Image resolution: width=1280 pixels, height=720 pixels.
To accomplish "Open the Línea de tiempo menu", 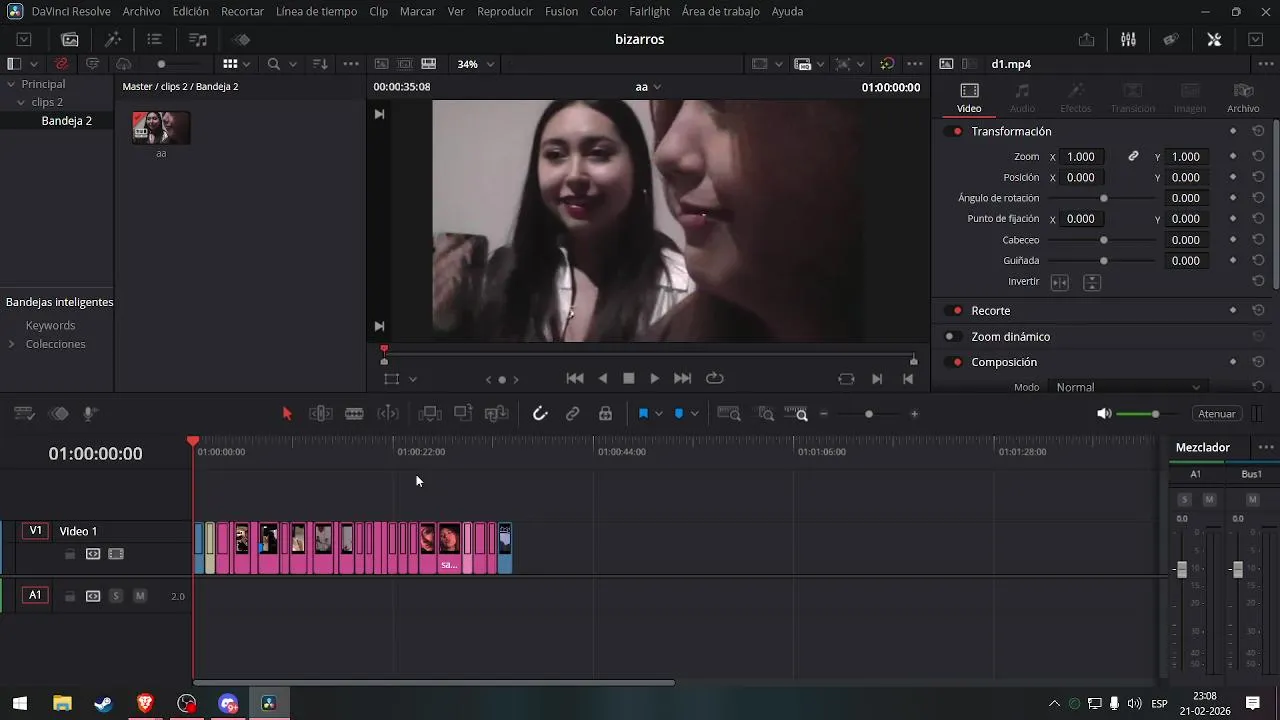I will pyautogui.click(x=316, y=11).
